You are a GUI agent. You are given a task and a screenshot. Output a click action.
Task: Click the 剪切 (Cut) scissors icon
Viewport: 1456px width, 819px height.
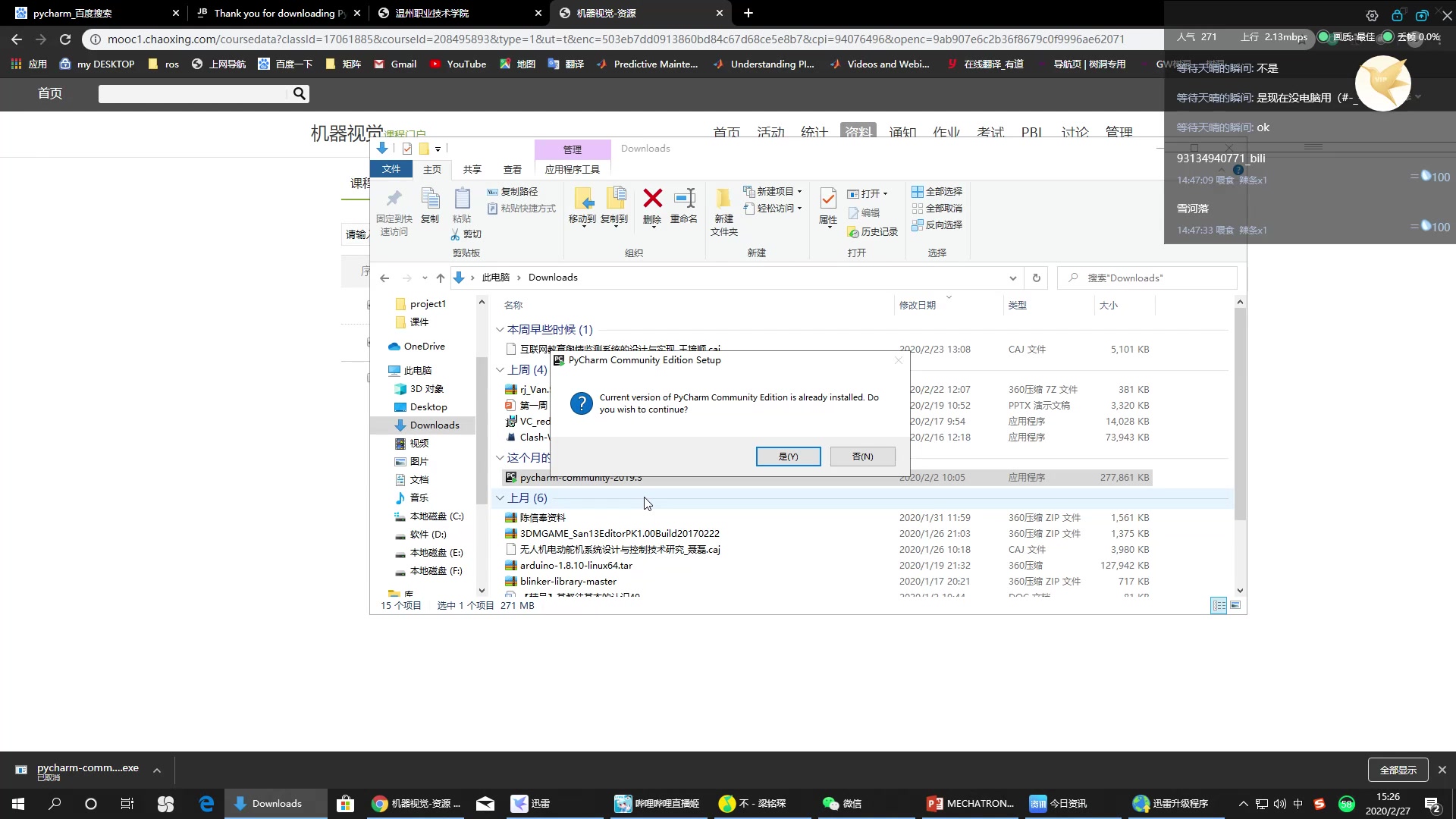466,234
